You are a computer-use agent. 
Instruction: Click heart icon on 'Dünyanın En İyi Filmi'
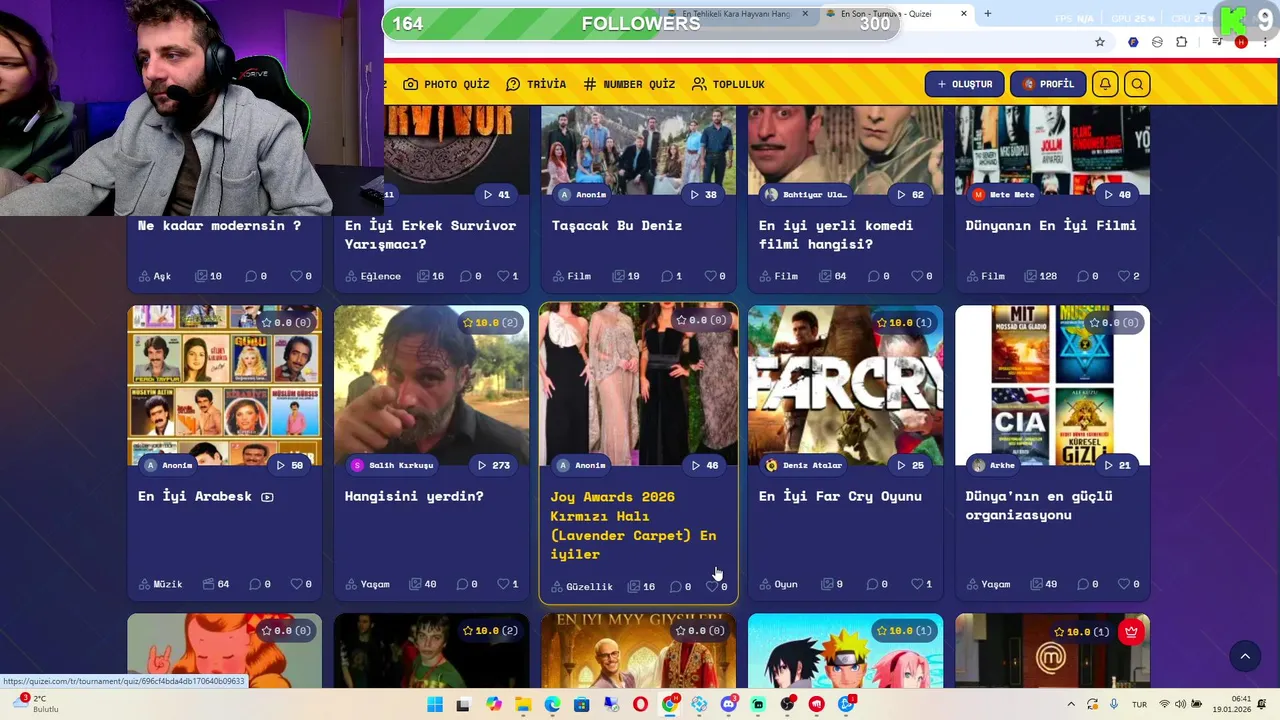click(x=1124, y=276)
